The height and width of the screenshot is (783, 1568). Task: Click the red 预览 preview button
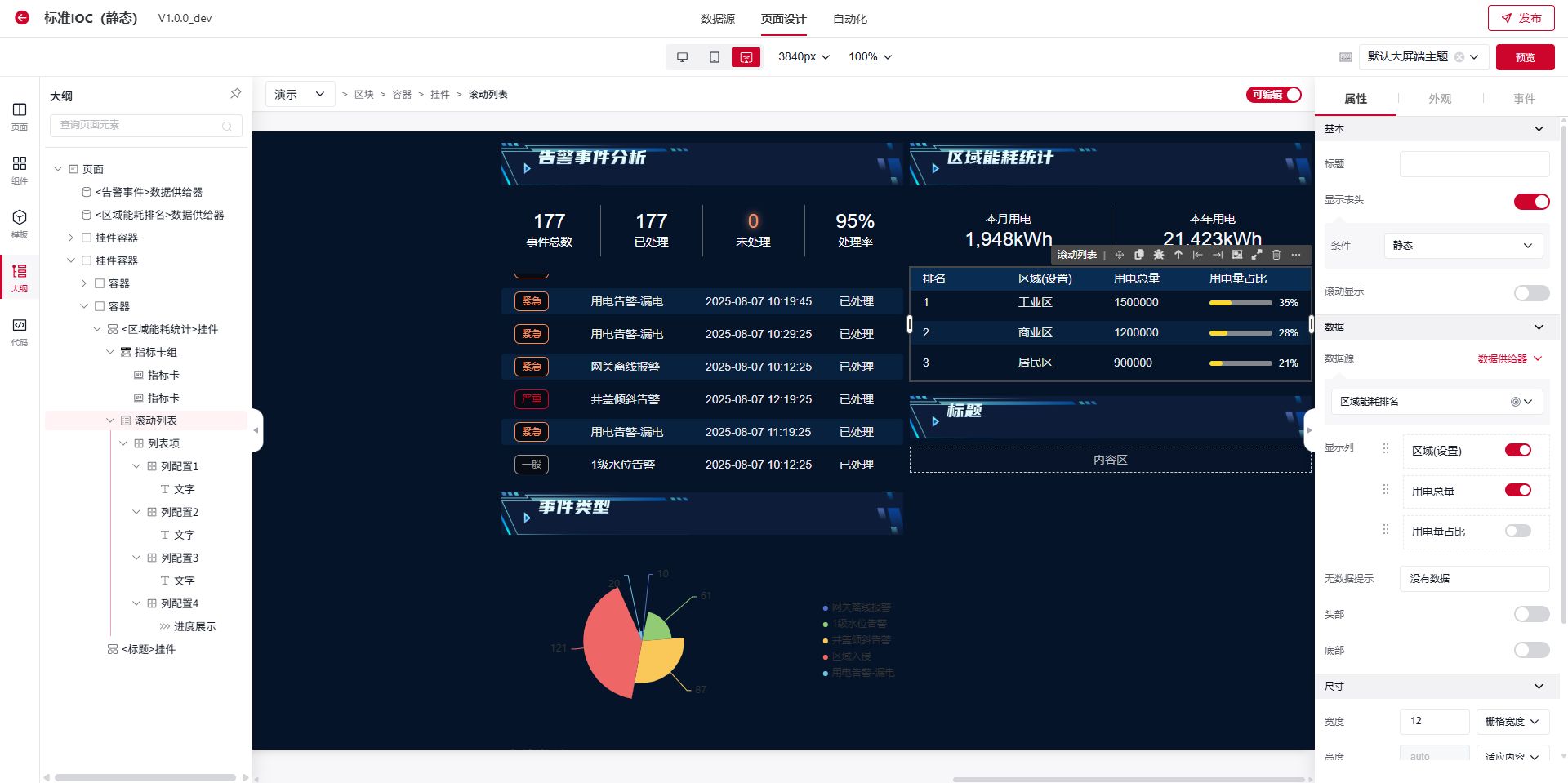(x=1525, y=57)
